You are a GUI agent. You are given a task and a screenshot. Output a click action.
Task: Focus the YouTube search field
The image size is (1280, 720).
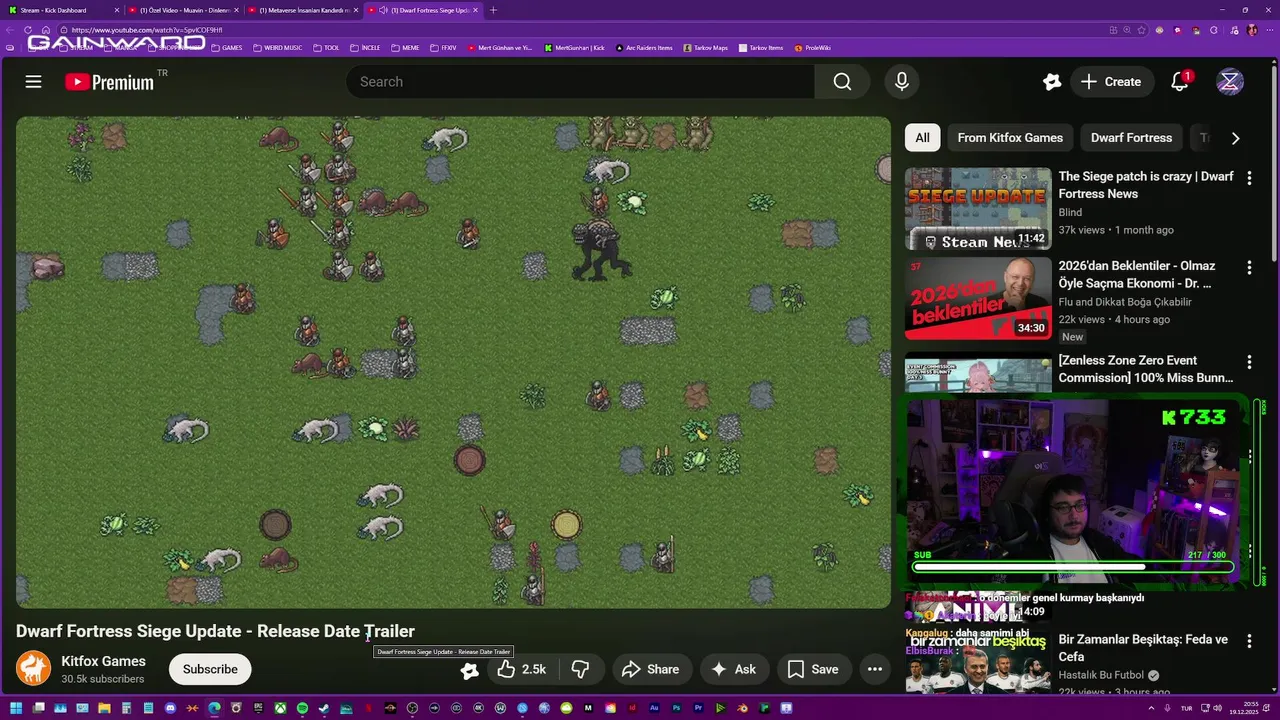tap(580, 82)
